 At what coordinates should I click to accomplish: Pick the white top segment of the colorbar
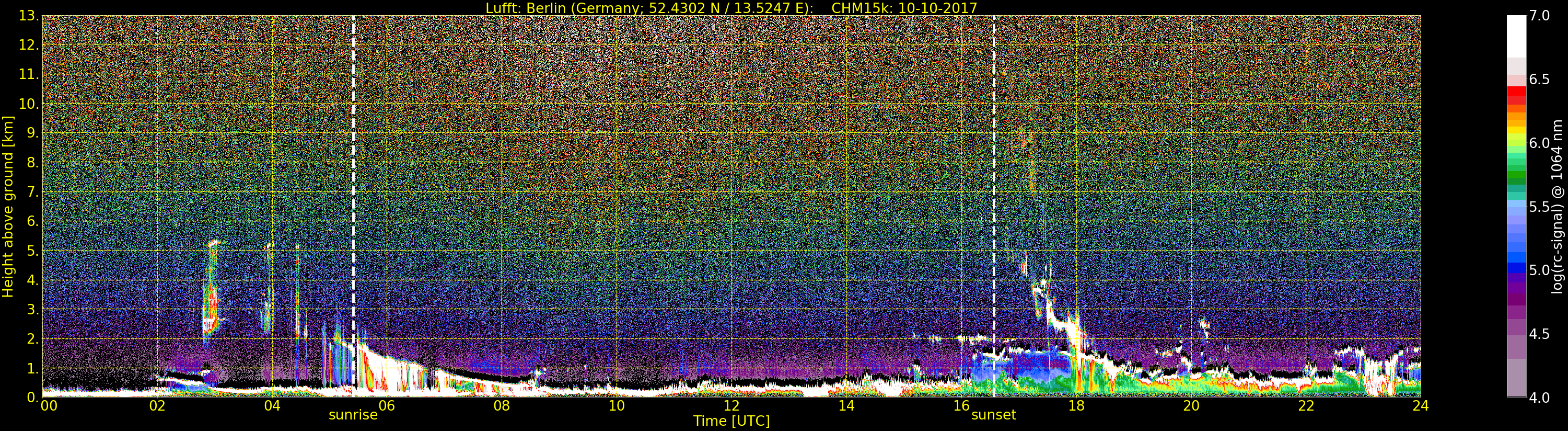[x=1516, y=37]
